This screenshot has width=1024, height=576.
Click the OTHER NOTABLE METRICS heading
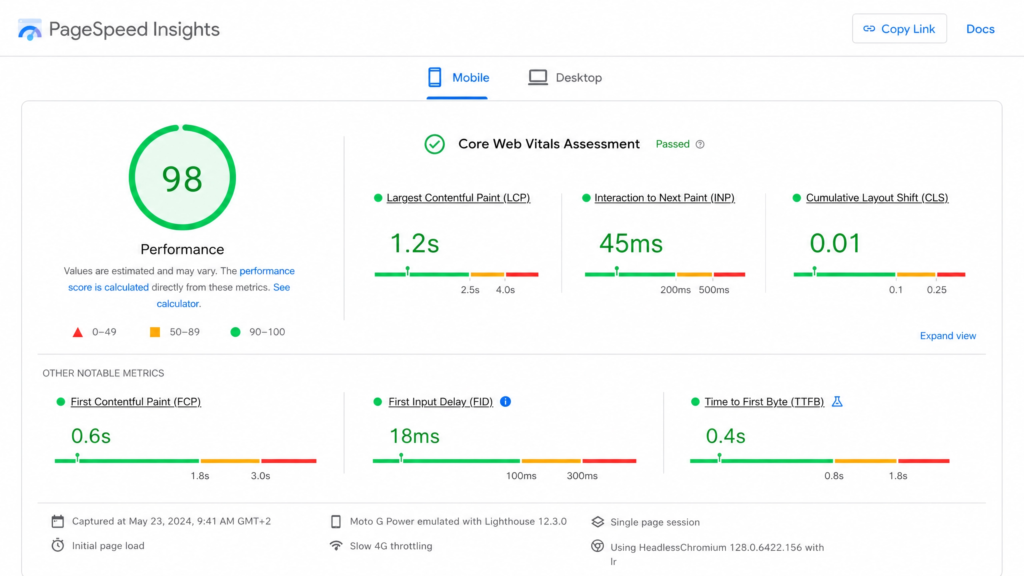coord(103,373)
